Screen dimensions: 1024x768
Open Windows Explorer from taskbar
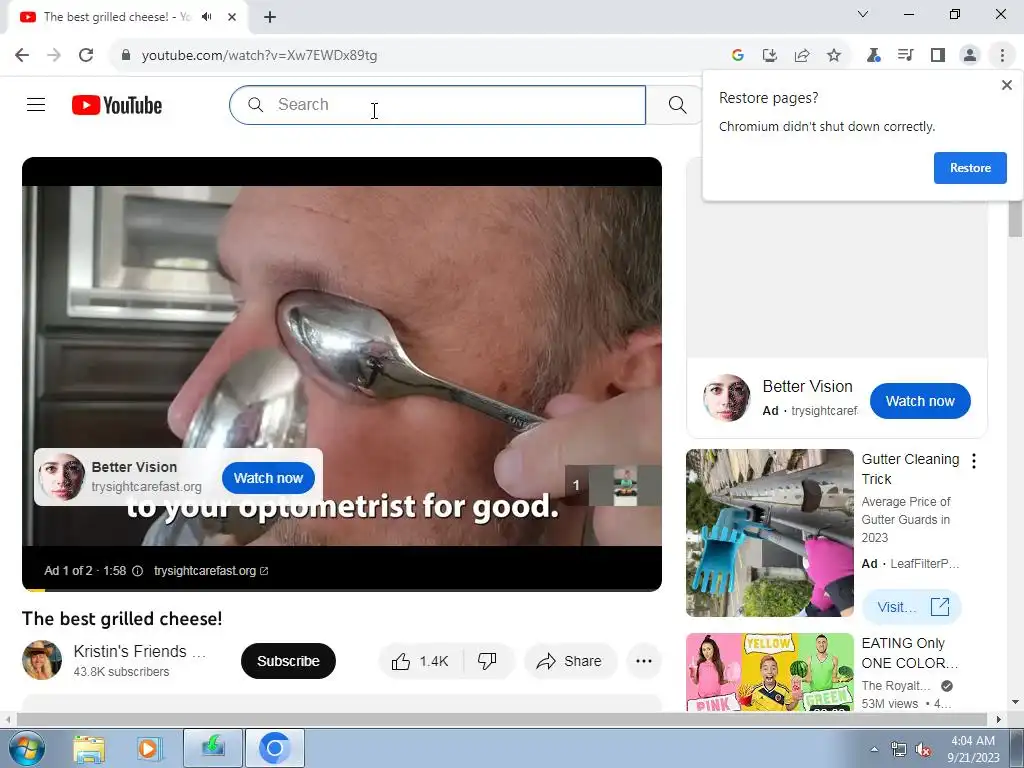point(89,748)
